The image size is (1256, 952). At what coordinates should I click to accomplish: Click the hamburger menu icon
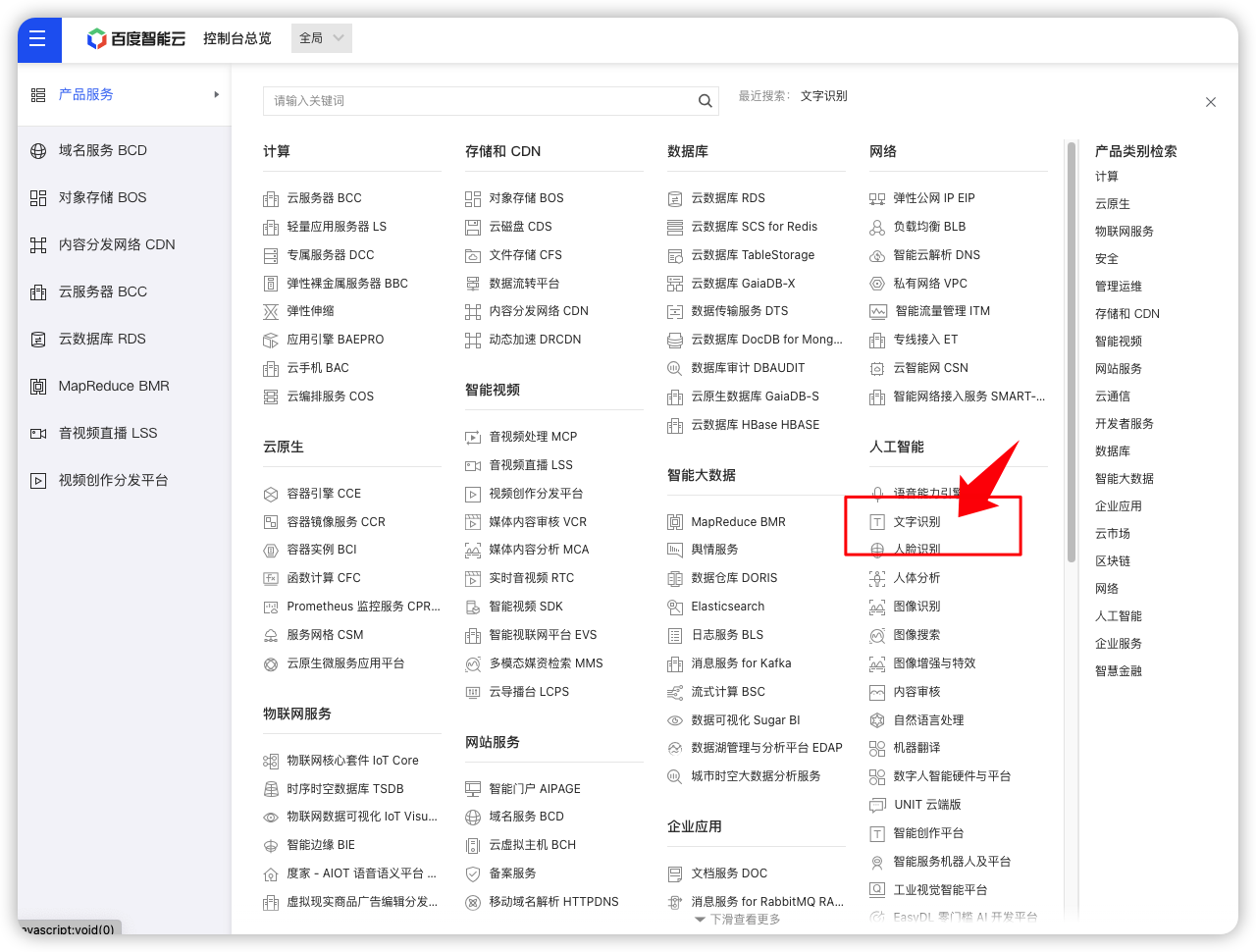point(38,39)
